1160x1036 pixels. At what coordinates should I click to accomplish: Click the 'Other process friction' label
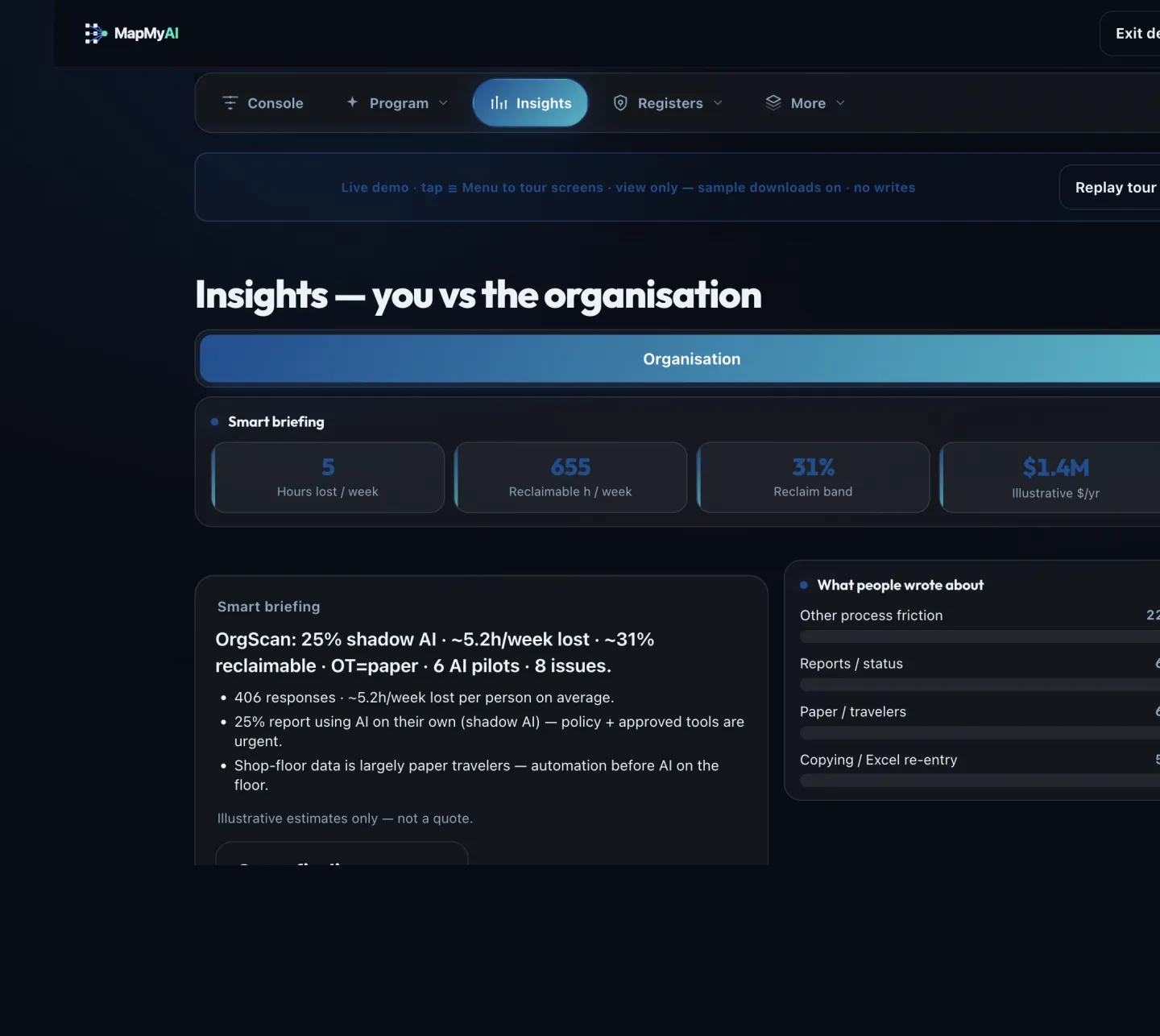[872, 615]
